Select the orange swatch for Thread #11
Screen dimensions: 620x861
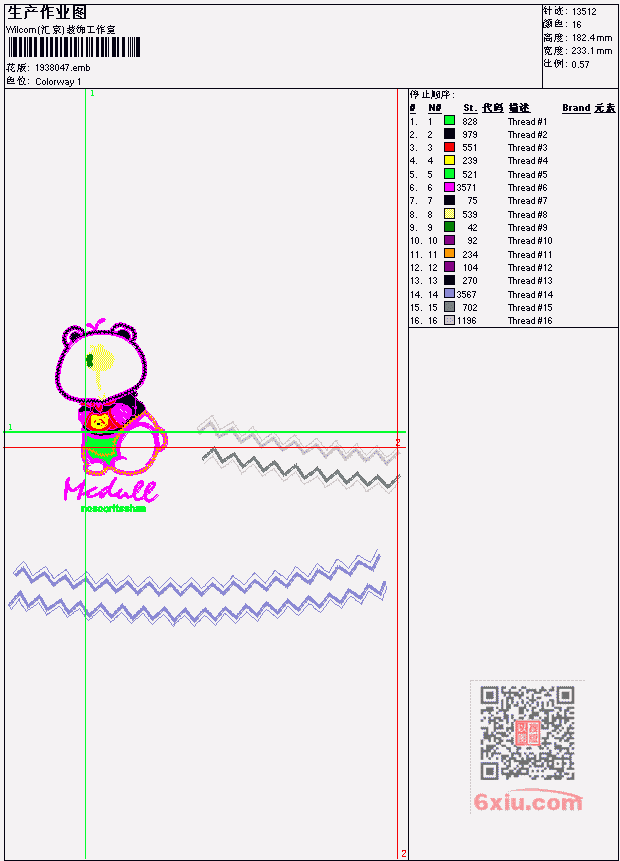click(449, 254)
